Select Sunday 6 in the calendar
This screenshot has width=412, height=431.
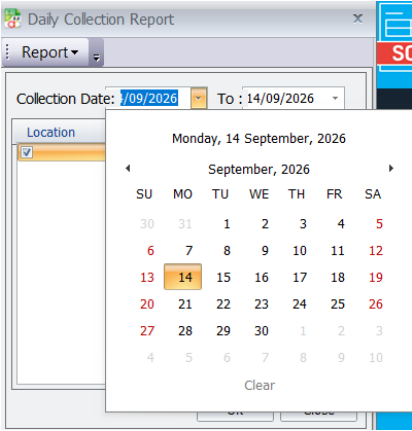[150, 251]
